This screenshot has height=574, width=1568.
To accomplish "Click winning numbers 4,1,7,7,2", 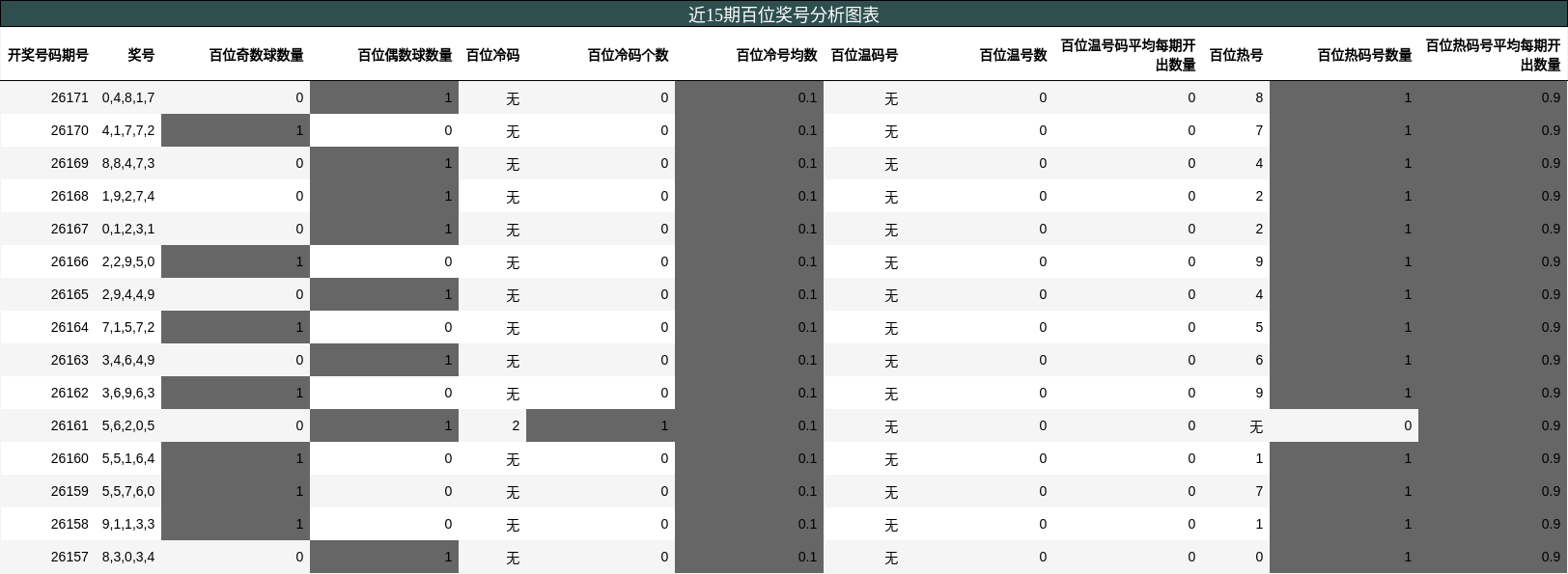I will (128, 130).
